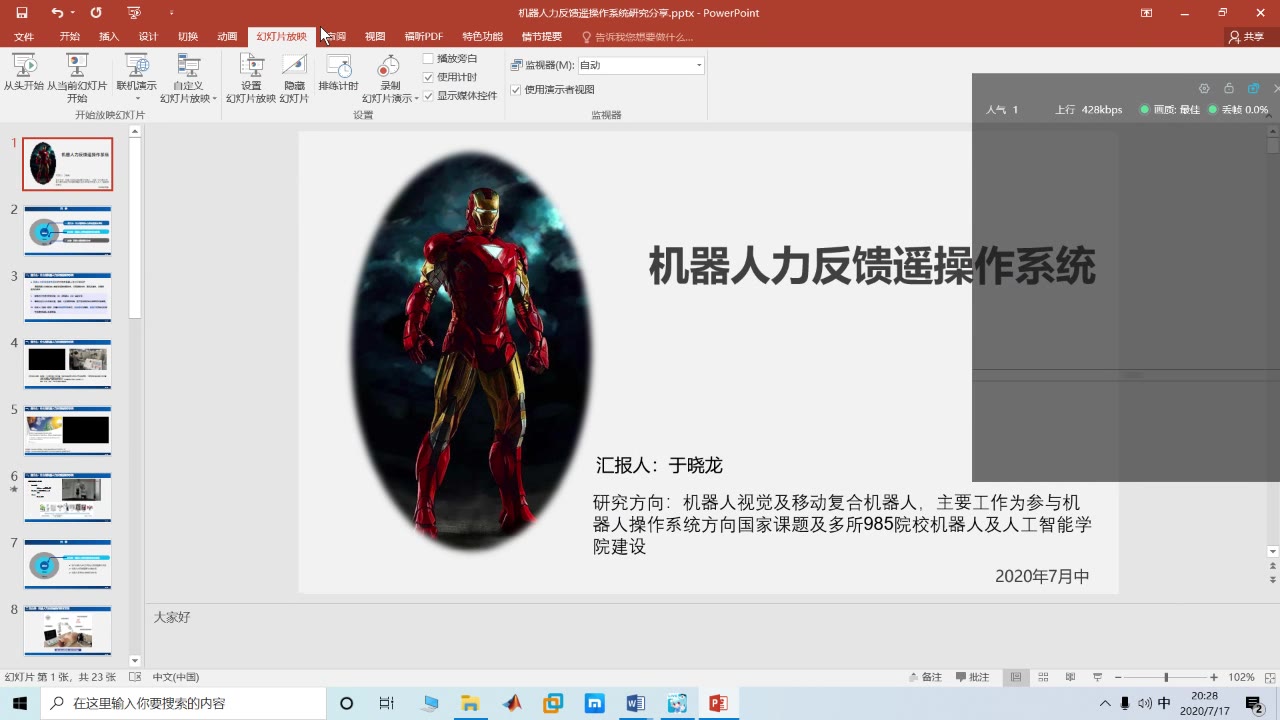Click 中文(中国) language indicator
The image size is (1280, 720).
(176, 677)
